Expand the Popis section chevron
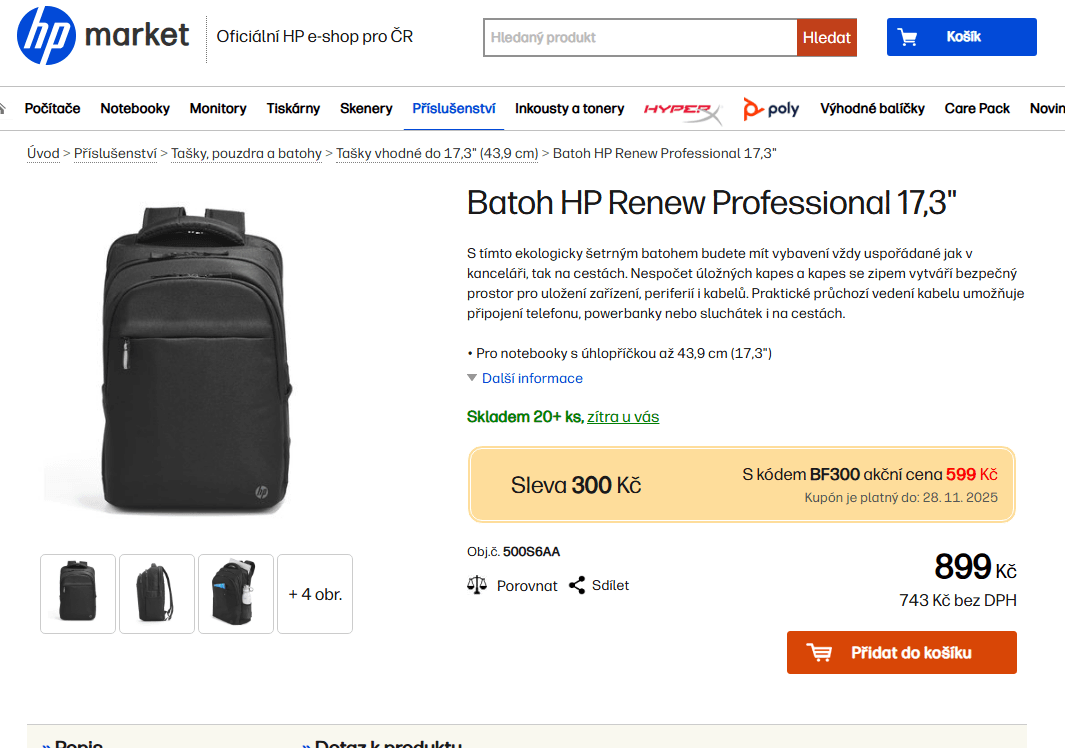Image resolution: width=1065 pixels, height=748 pixels. point(45,743)
